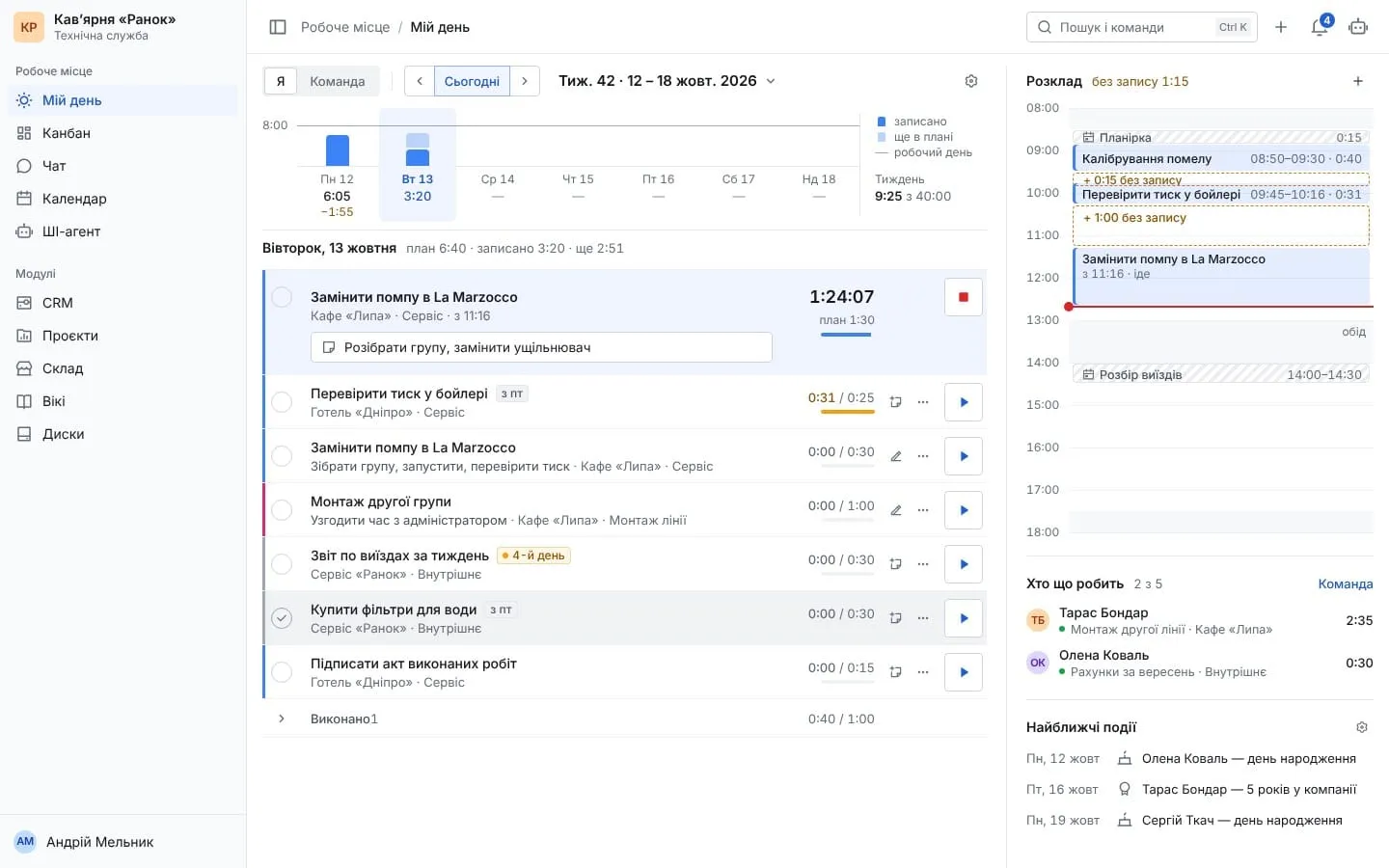Mark Перевірити тиск у бойлері as done
Image resolution: width=1389 pixels, height=868 pixels.
pyautogui.click(x=282, y=402)
